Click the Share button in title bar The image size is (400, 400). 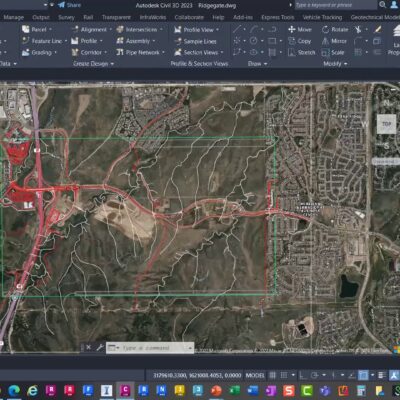pyautogui.click(x=69, y=5)
